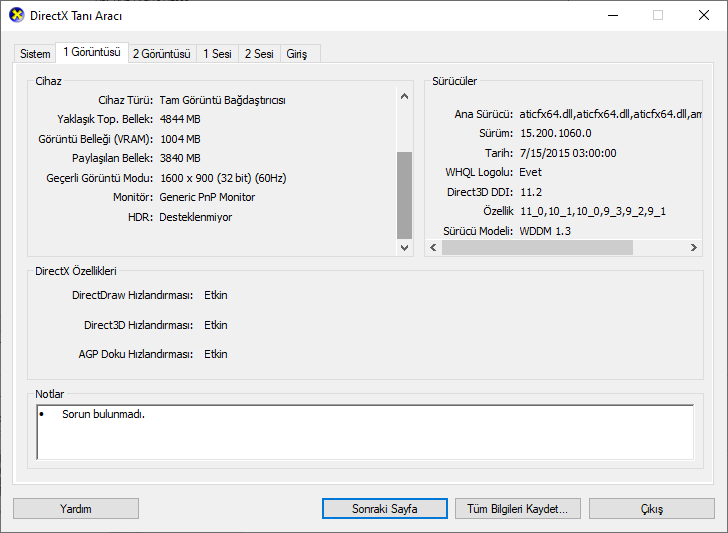
Task: Click 'Etkin' next to Direct3D Hızlandırması
Action: click(216, 325)
